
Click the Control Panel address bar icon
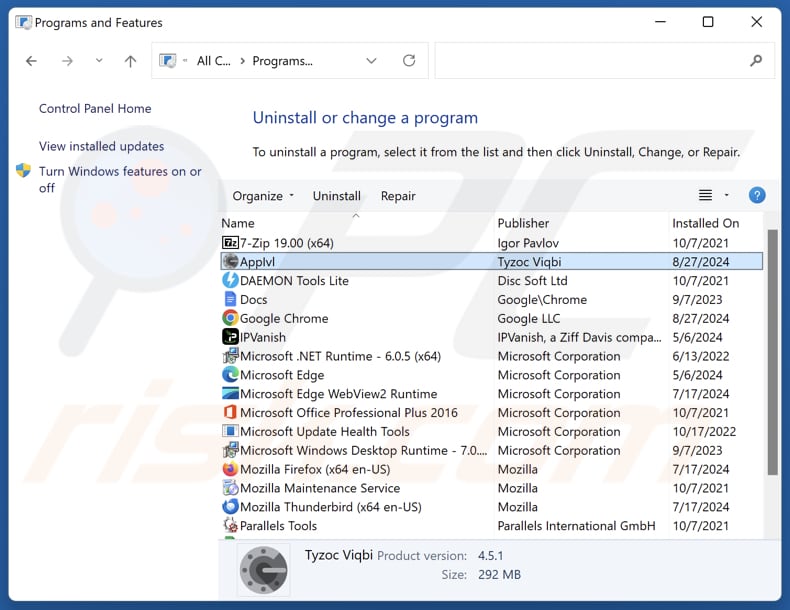[x=168, y=61]
